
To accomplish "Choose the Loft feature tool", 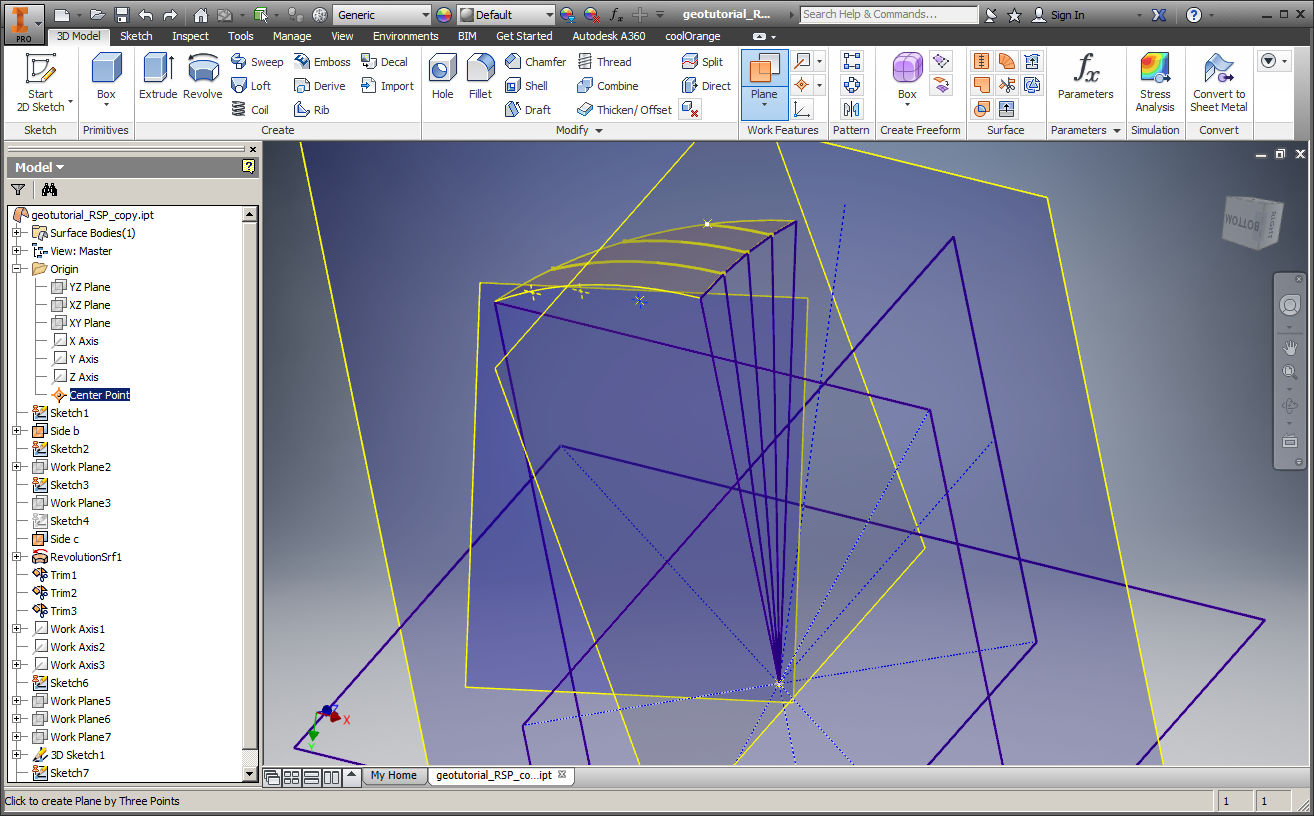I will coord(251,86).
